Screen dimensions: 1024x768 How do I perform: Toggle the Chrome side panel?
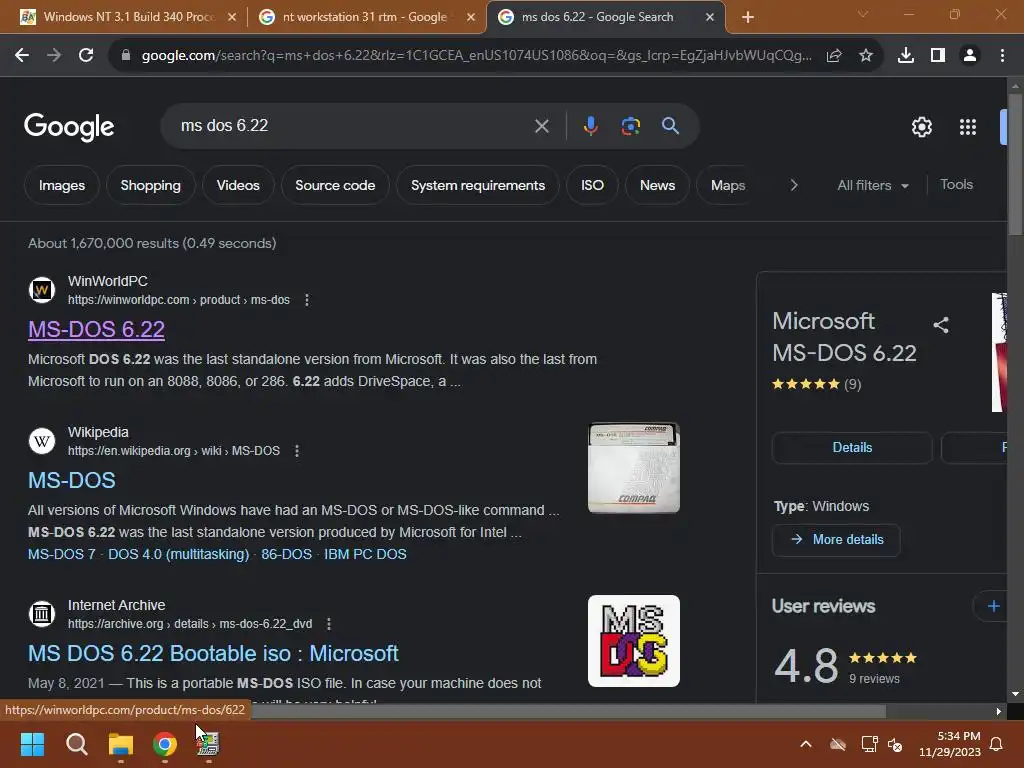(x=938, y=56)
